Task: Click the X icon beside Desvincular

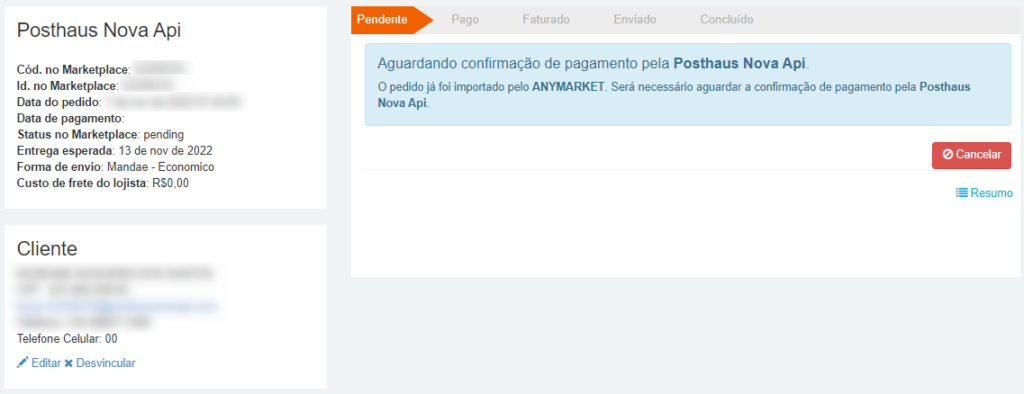Action: tap(69, 363)
